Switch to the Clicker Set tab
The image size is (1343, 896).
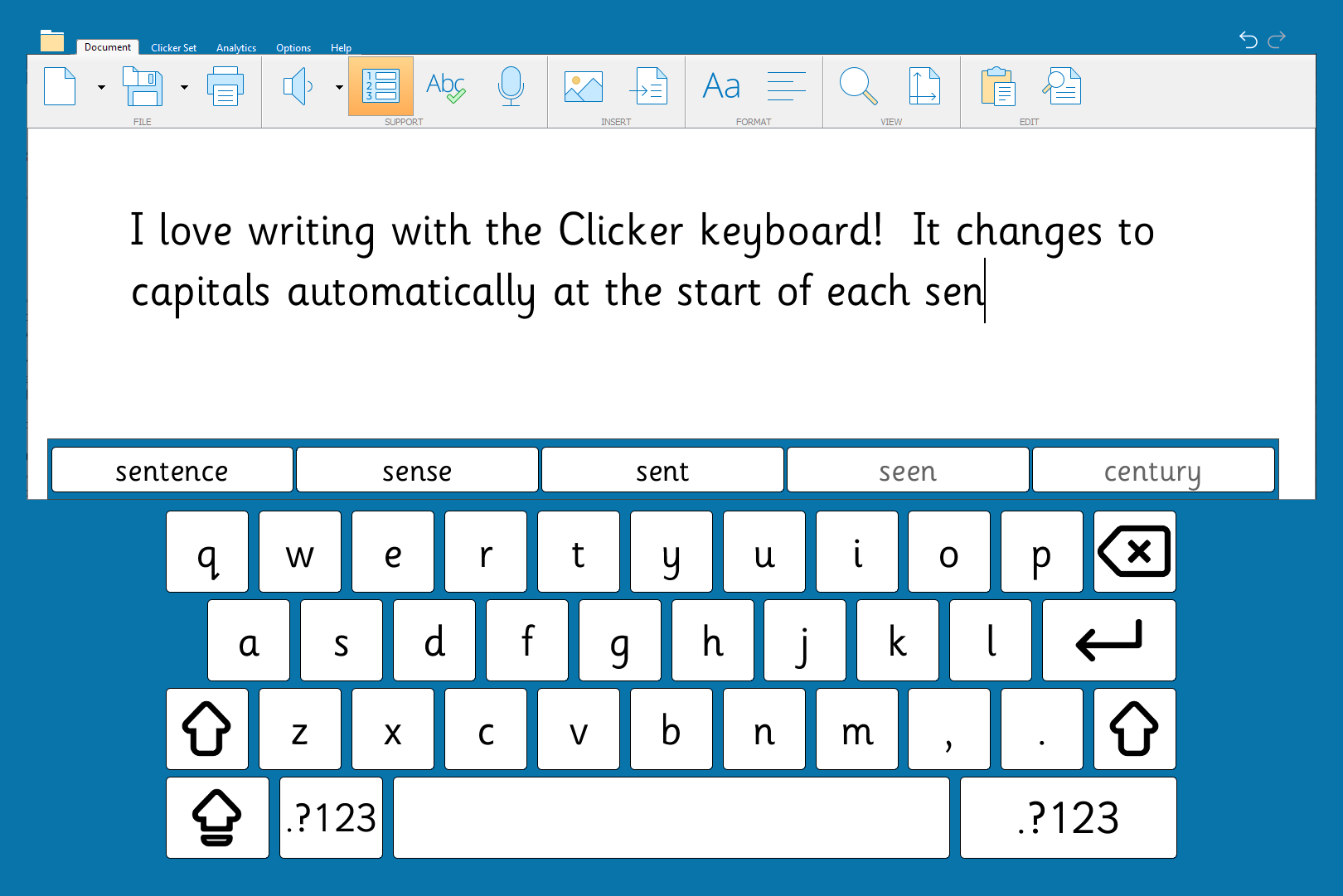point(173,48)
